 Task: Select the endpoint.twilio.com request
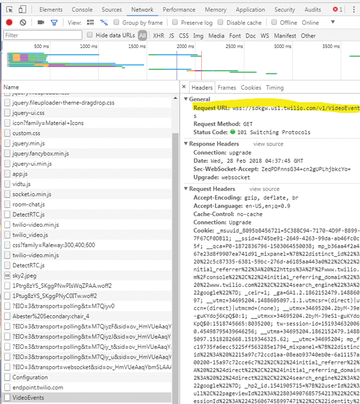pos(87,387)
